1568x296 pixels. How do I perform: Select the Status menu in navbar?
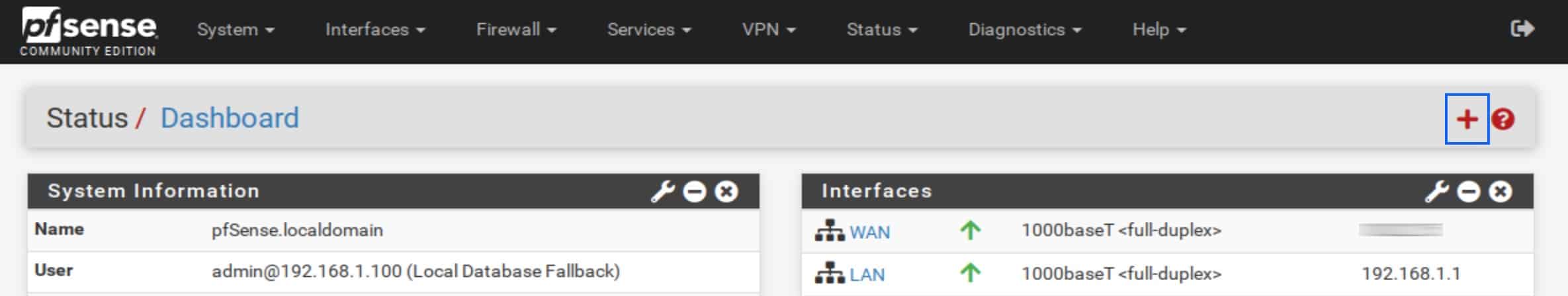pyautogui.click(x=882, y=30)
